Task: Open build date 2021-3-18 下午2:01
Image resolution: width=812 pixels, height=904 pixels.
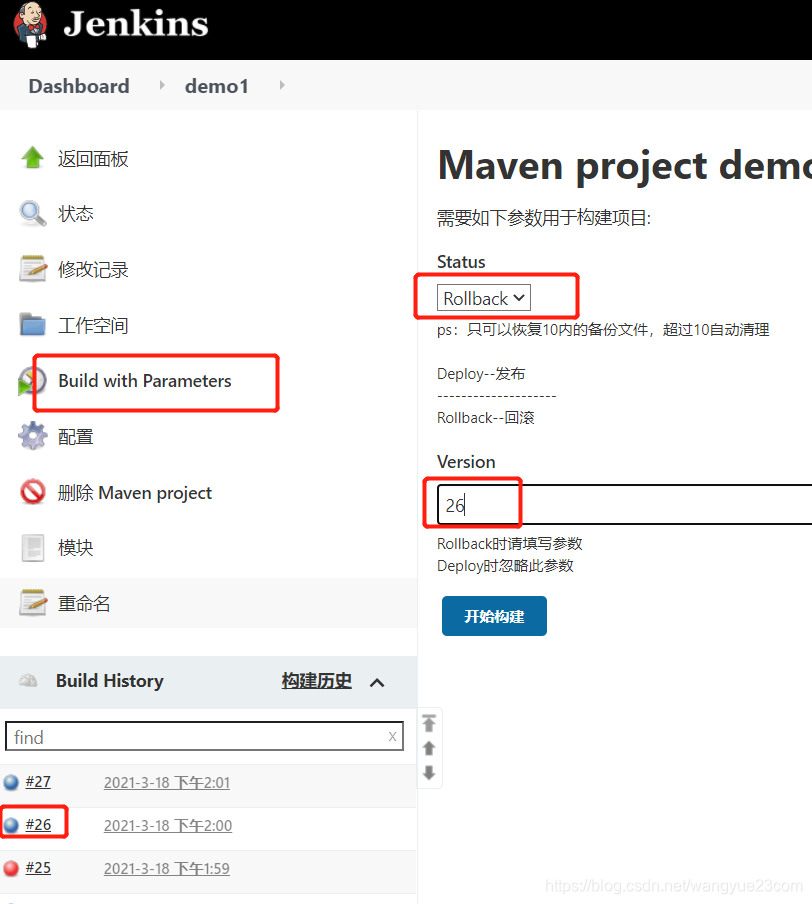Action: pos(167,782)
